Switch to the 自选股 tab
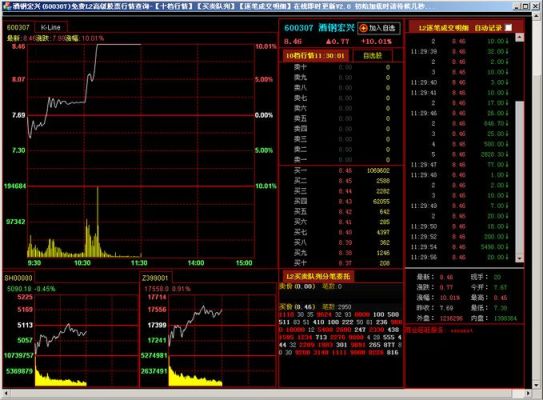Viewport: 543px width, 400px height. 373,55
